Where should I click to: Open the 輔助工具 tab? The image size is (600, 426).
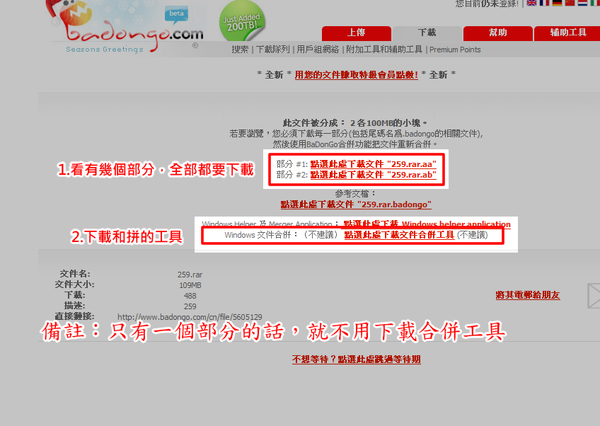[x=567, y=33]
